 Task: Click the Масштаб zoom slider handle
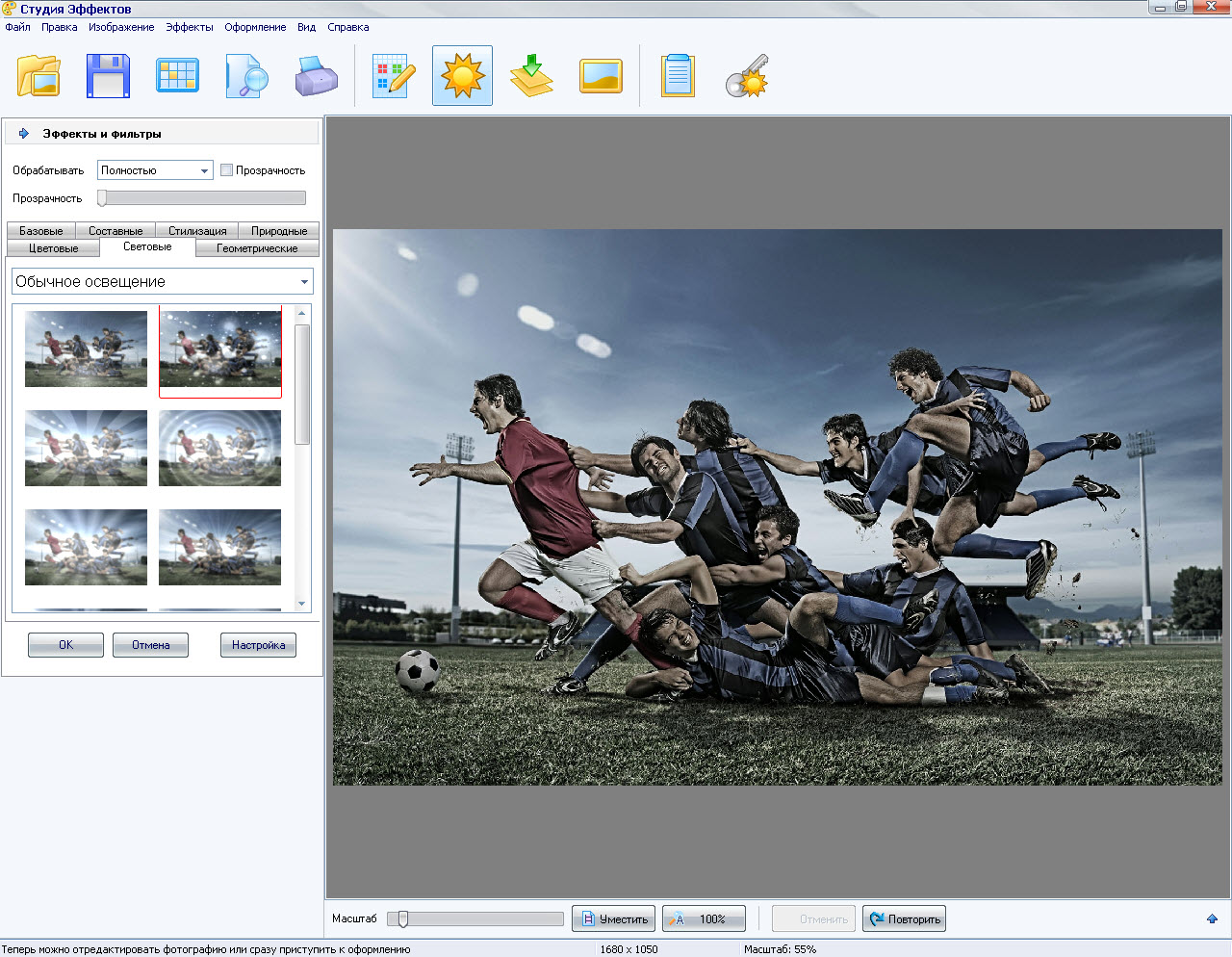click(403, 918)
